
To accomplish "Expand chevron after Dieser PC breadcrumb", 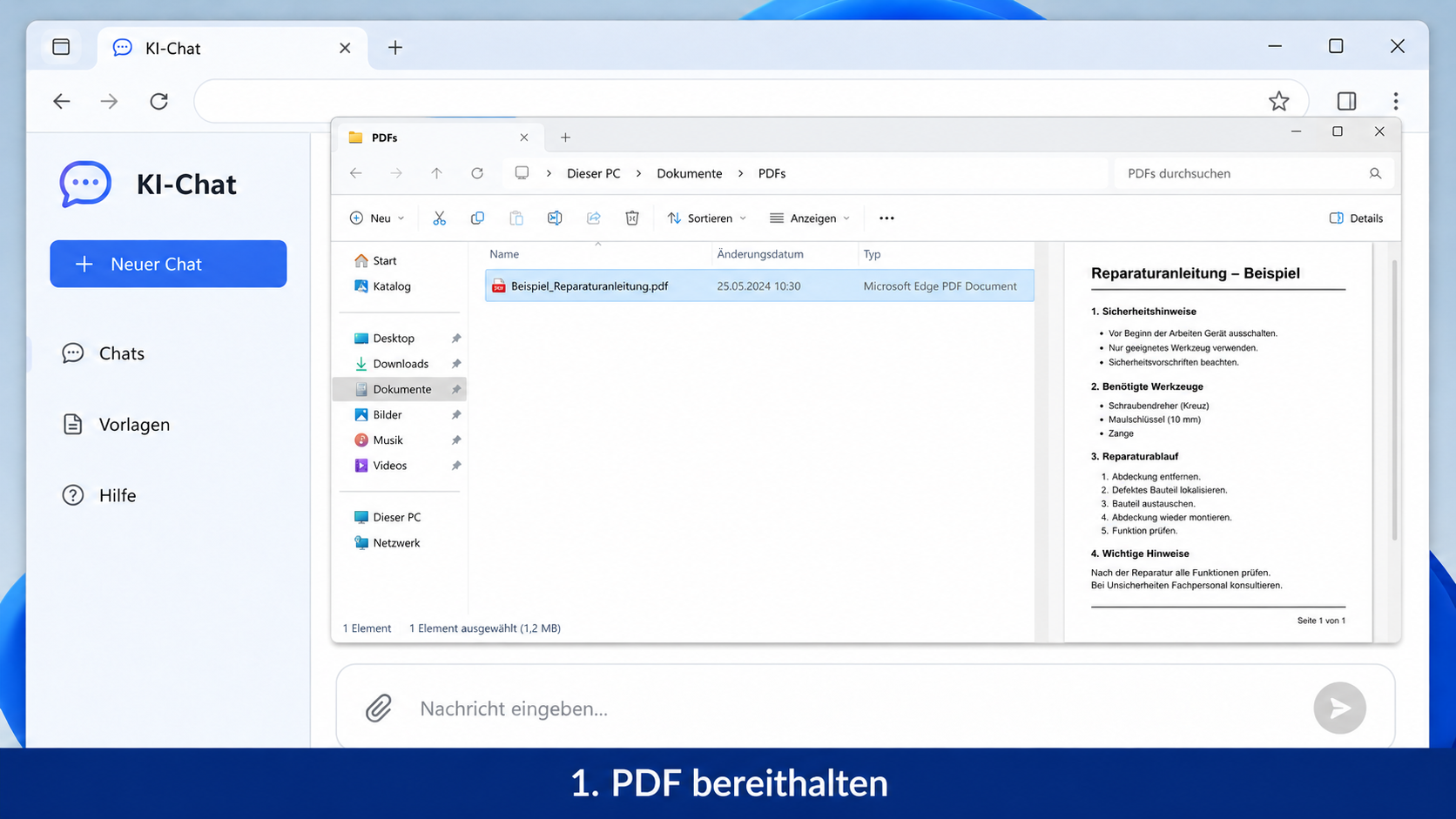I will pyautogui.click(x=638, y=173).
